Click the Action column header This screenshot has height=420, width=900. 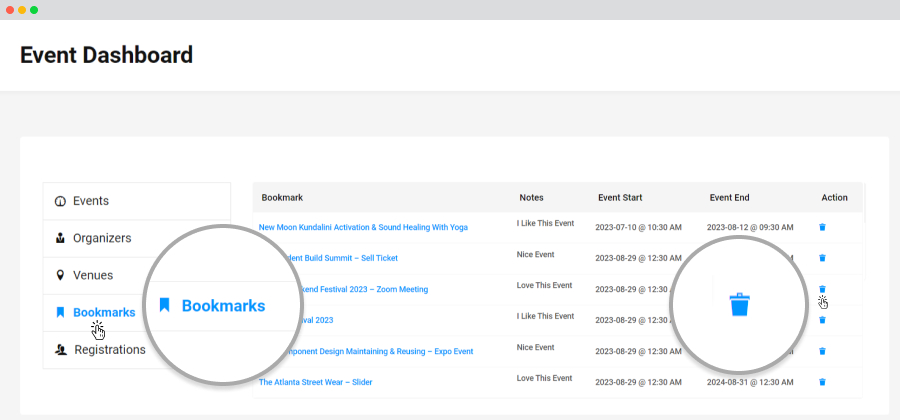tap(835, 197)
